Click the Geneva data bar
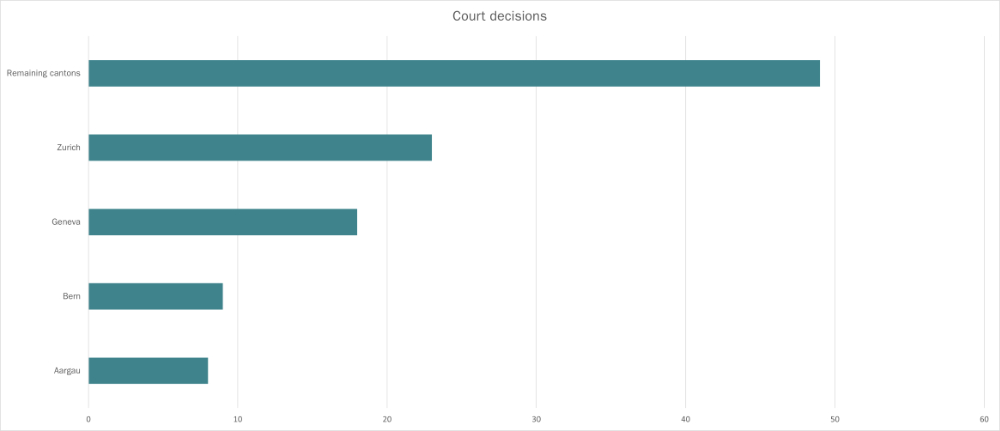This screenshot has height=431, width=1000. pyautogui.click(x=223, y=221)
